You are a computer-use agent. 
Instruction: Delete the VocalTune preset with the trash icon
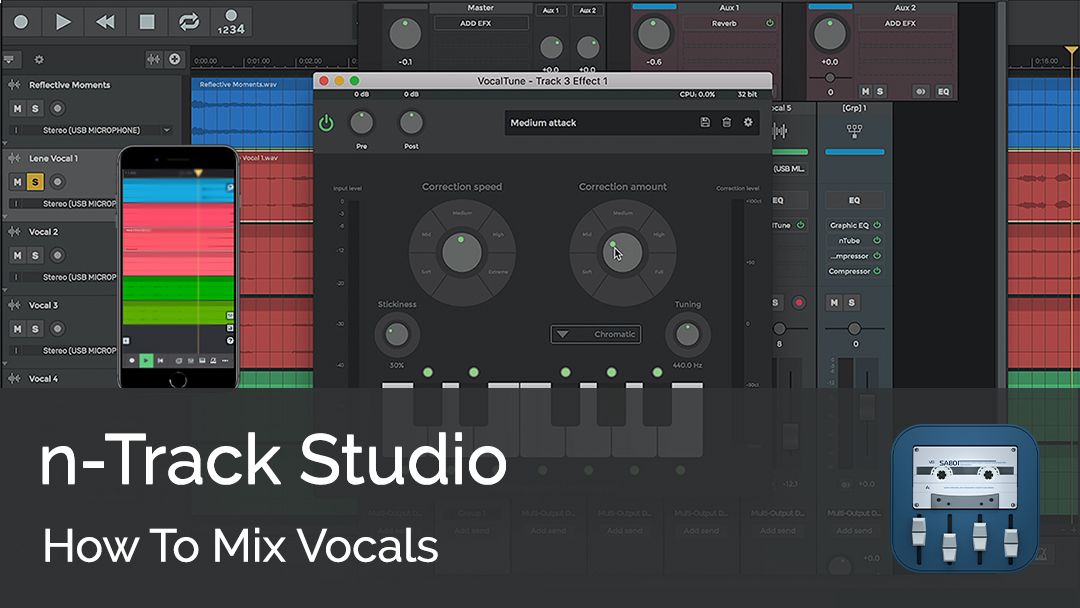727,123
